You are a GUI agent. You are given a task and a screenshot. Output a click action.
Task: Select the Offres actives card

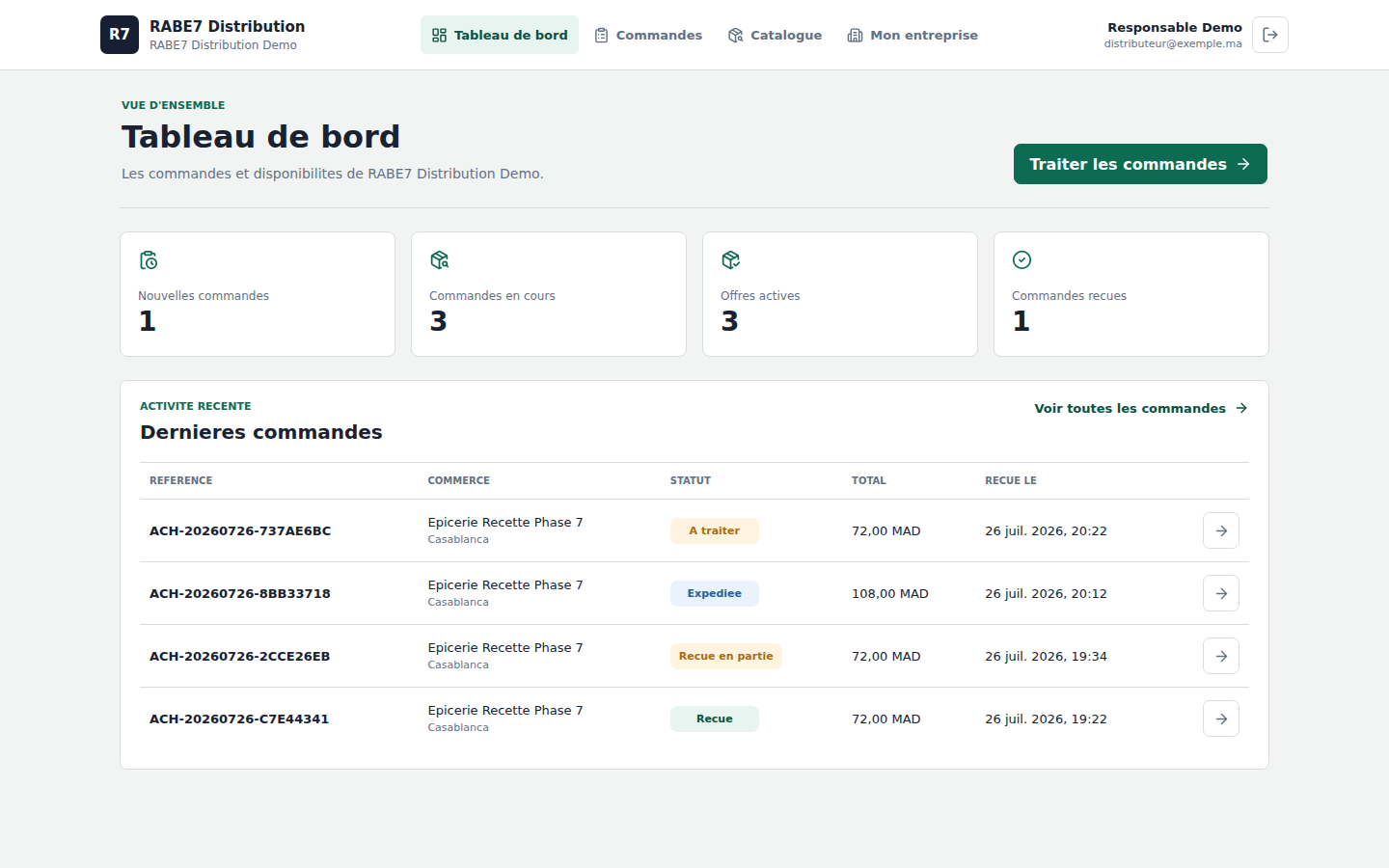(x=840, y=294)
